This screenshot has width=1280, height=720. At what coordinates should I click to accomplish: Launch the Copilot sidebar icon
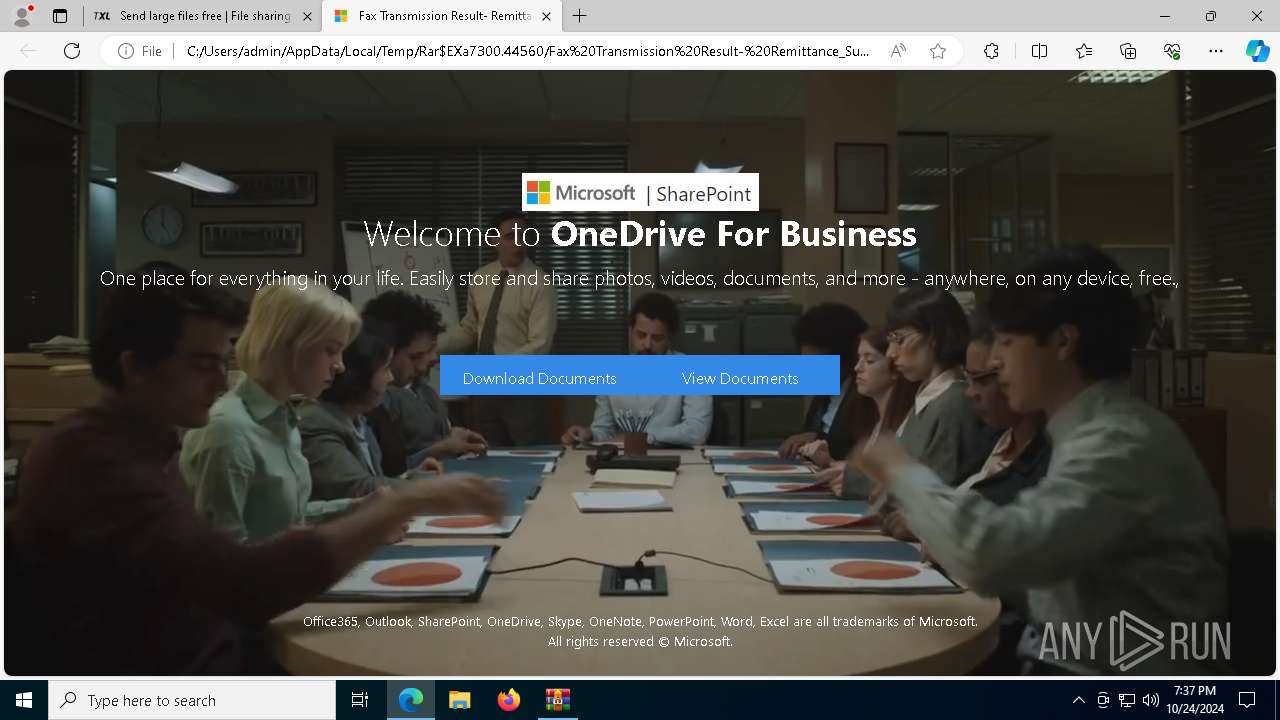pos(1257,51)
